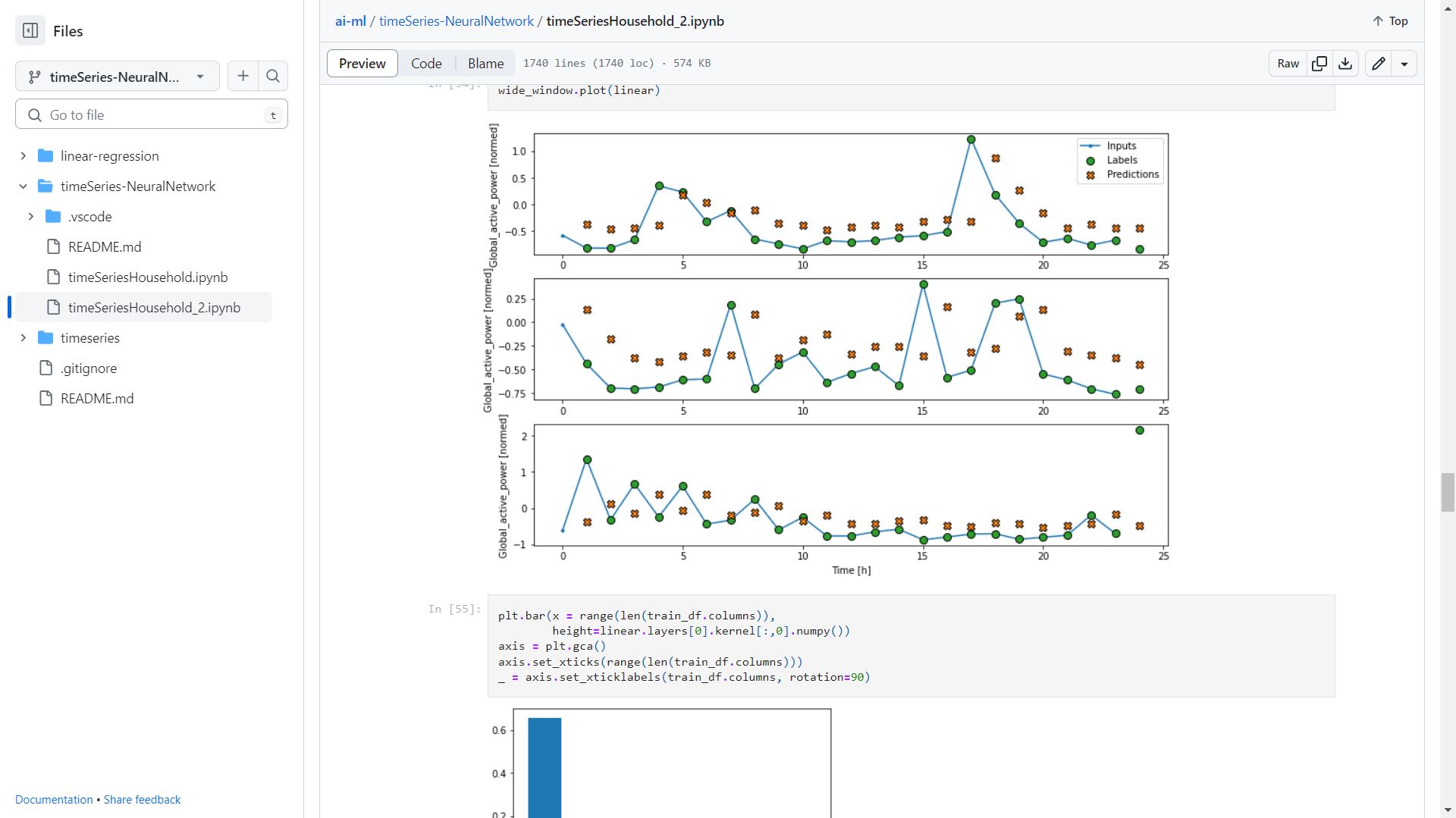Open Raw view of notebook
The image size is (1456, 818).
(1288, 64)
